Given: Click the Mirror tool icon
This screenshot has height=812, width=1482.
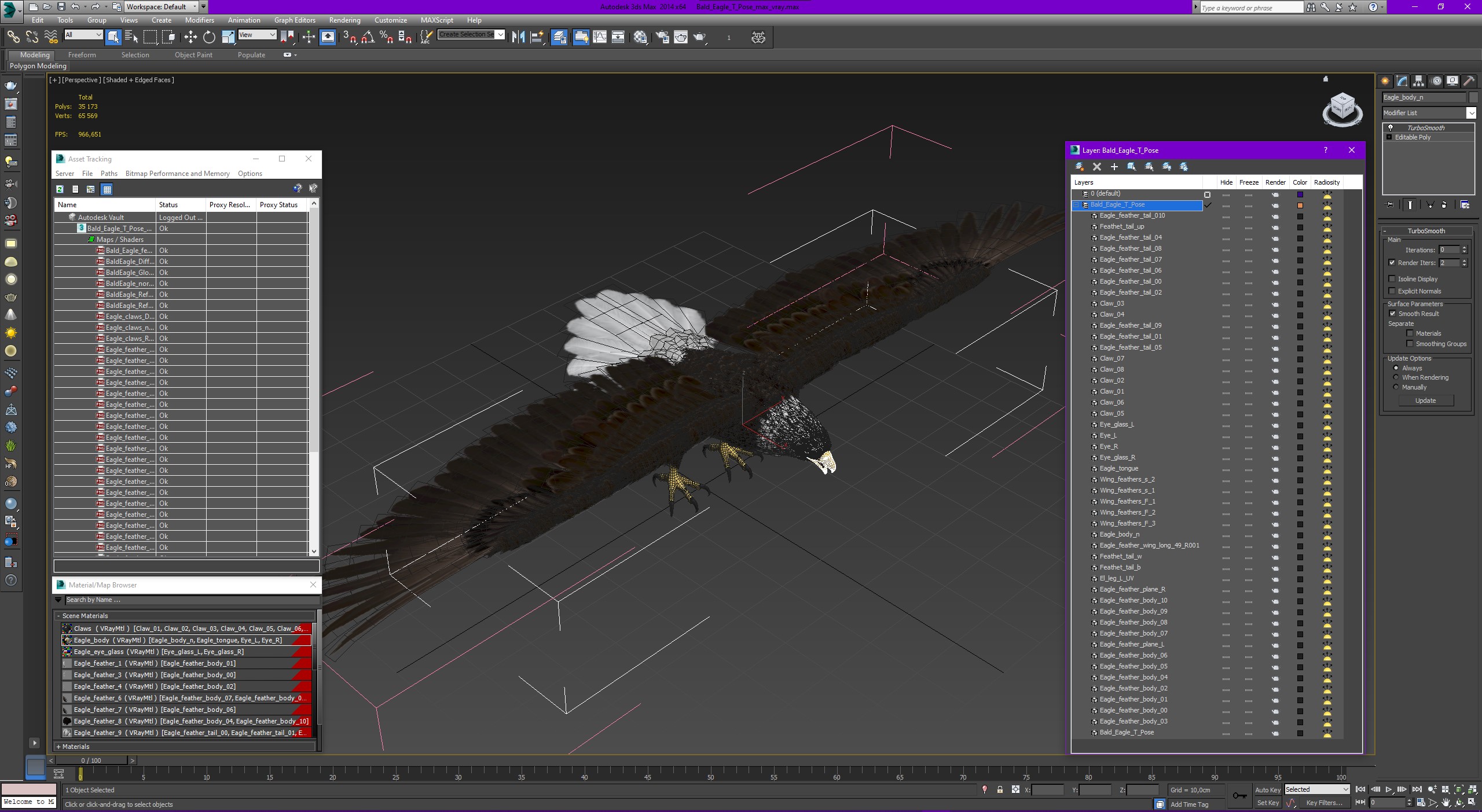Looking at the screenshot, I should pyautogui.click(x=518, y=37).
